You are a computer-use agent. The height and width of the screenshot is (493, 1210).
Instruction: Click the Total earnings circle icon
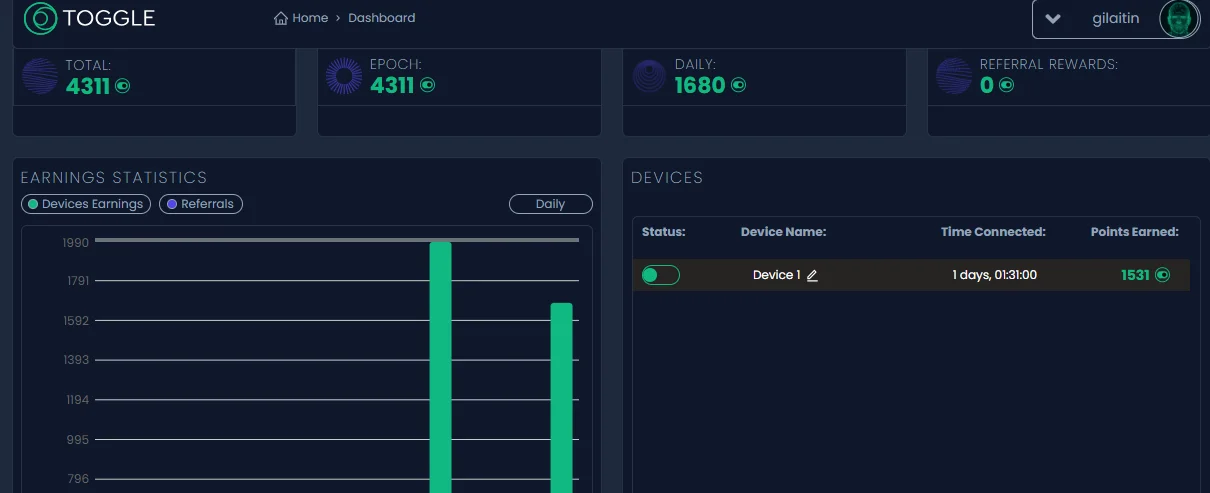coord(40,76)
